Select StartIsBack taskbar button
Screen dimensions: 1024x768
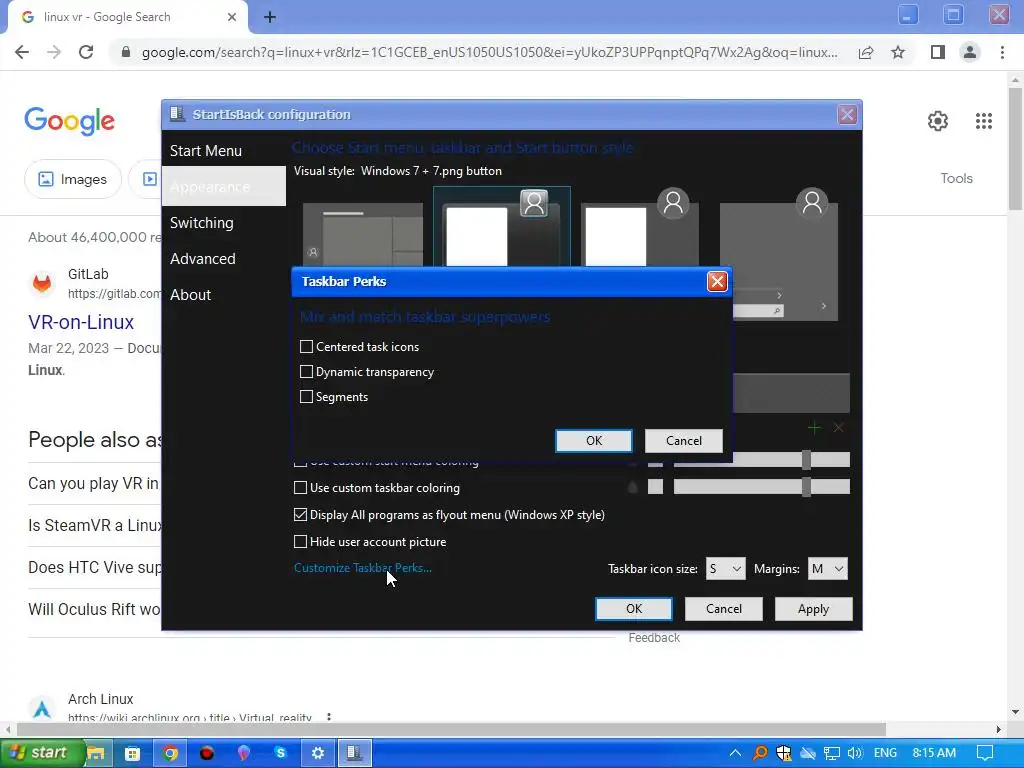[355, 753]
